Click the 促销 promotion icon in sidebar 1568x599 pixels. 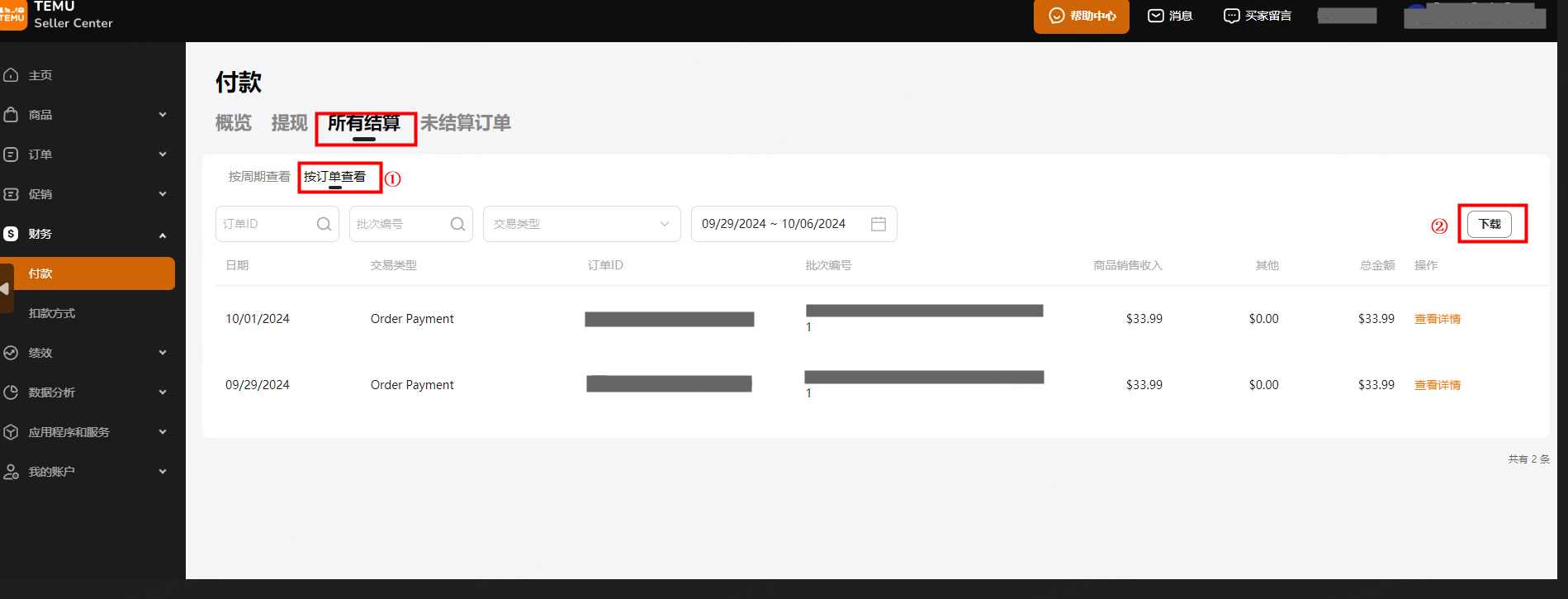(x=11, y=194)
